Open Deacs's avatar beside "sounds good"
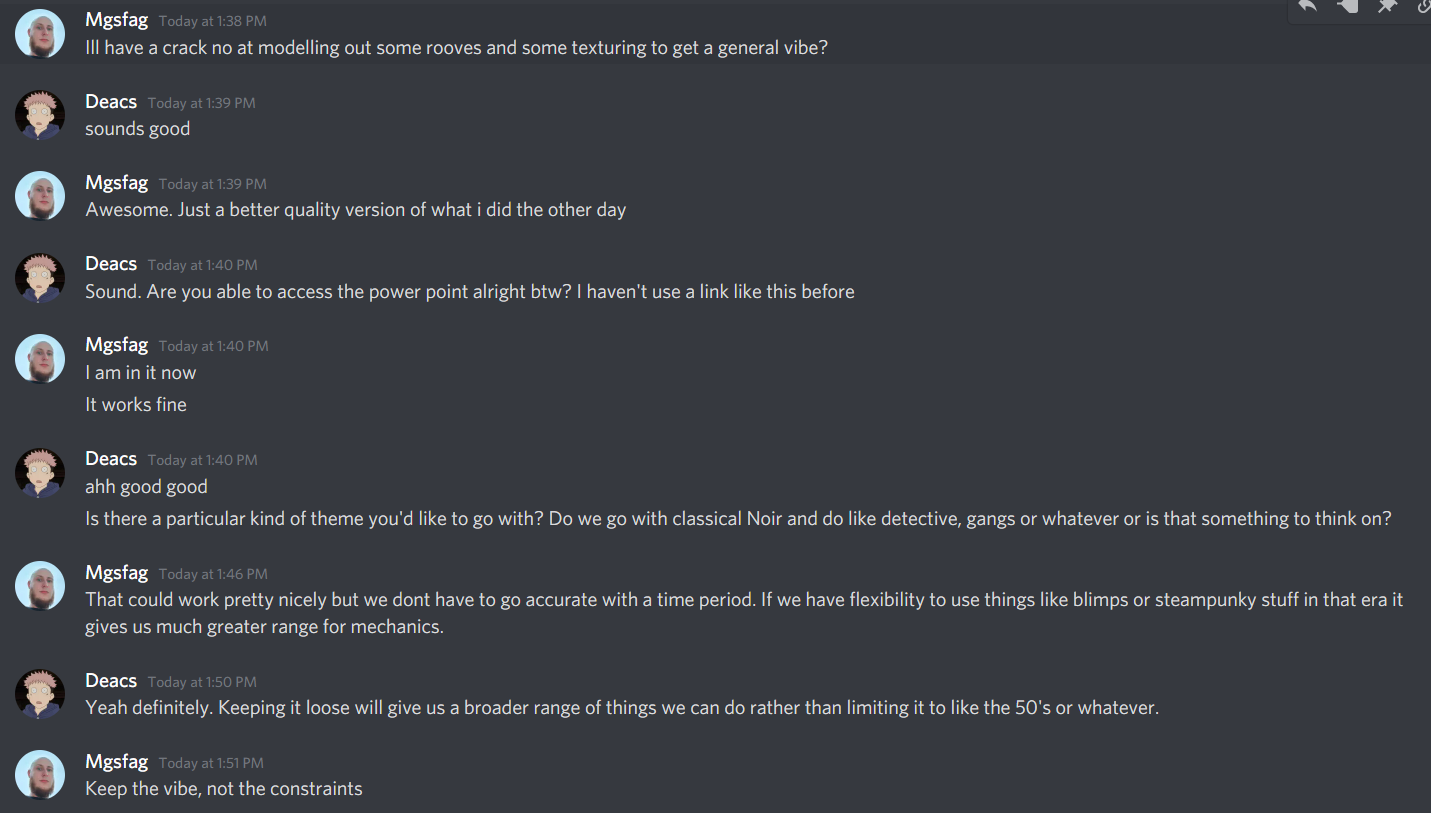 tap(40, 115)
